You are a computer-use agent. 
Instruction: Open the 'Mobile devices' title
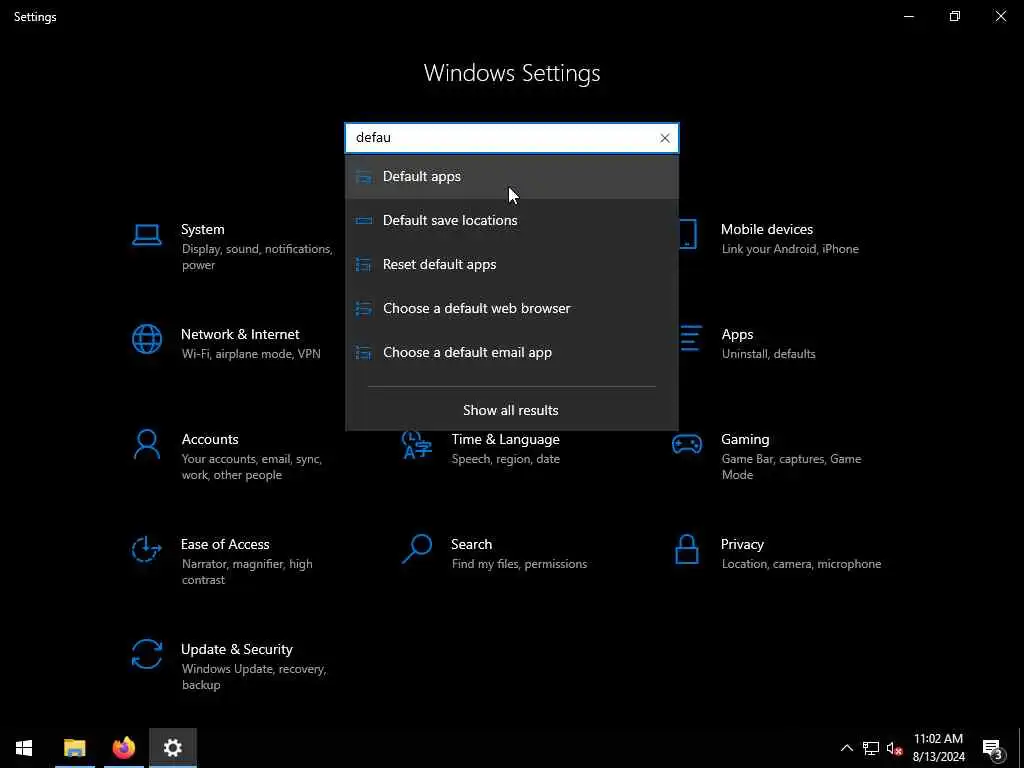pyautogui.click(x=767, y=229)
